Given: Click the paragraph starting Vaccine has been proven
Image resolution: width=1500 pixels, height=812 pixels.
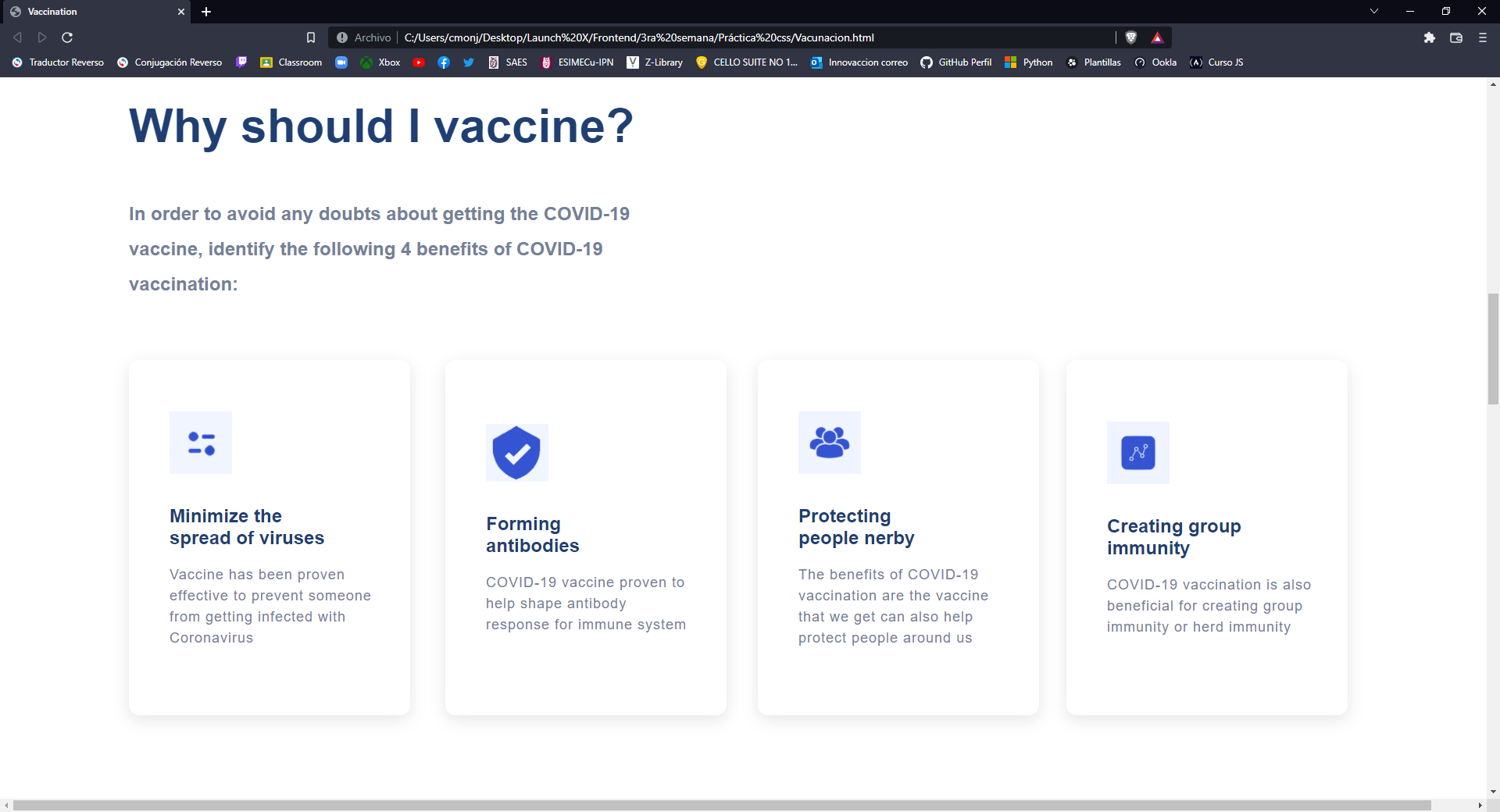Looking at the screenshot, I should pos(270,606).
